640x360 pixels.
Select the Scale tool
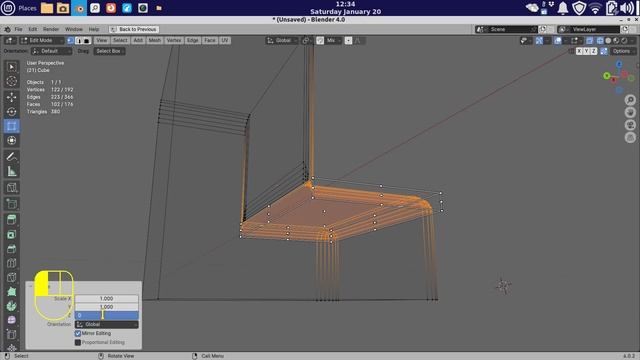tap(11, 126)
